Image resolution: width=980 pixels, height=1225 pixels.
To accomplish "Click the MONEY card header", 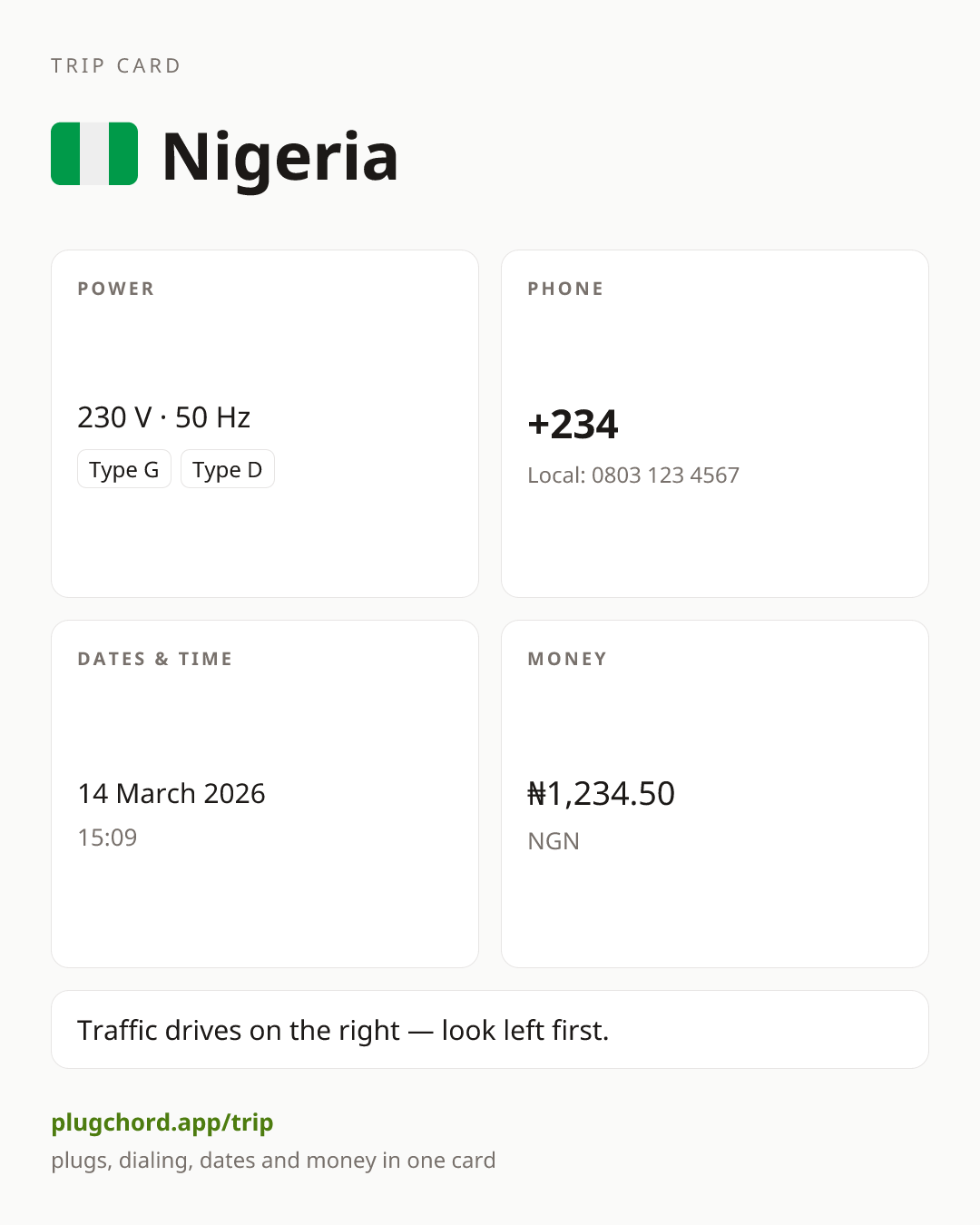I will 567,659.
